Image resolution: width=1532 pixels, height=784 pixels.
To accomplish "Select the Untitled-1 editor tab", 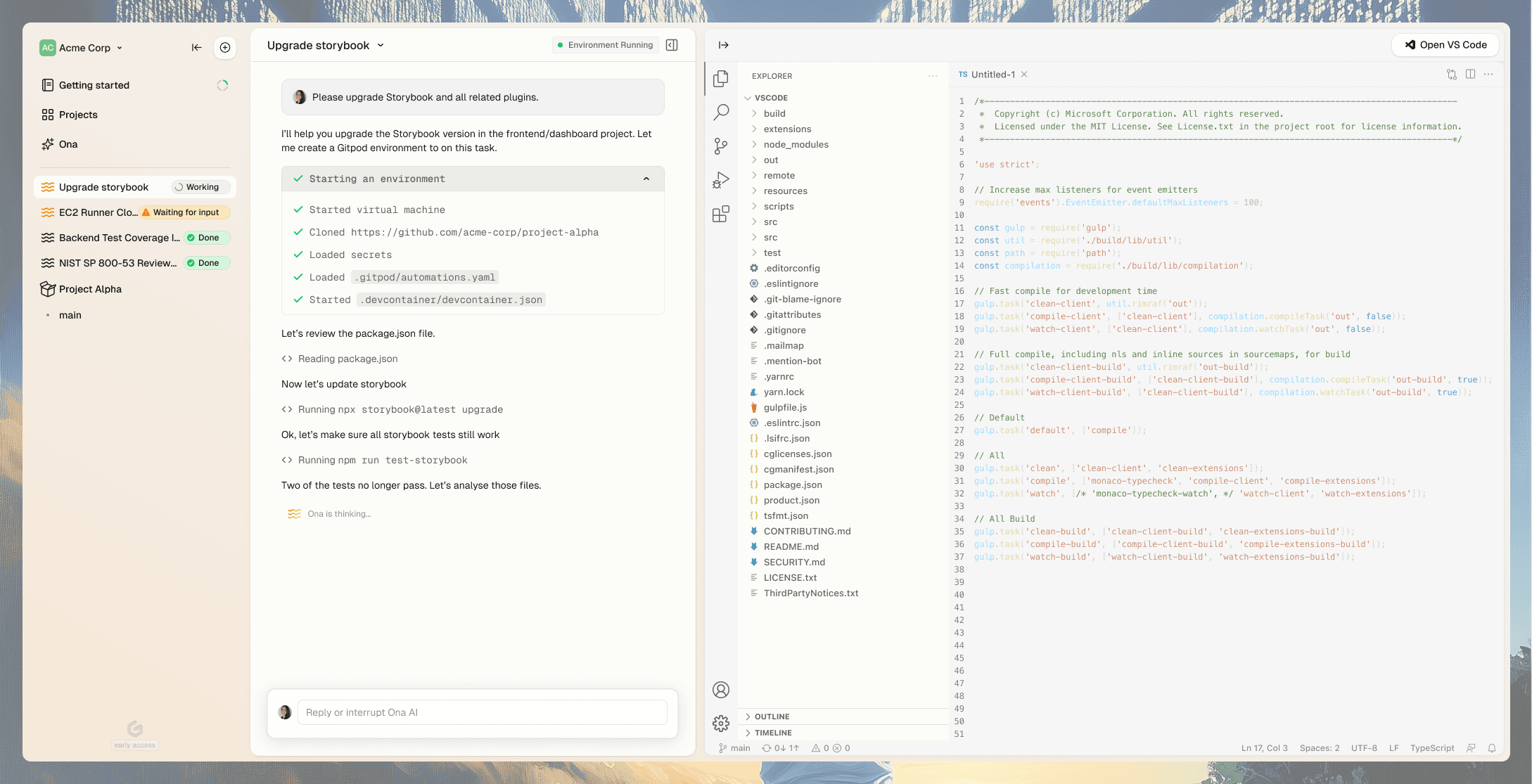I will 992,75.
